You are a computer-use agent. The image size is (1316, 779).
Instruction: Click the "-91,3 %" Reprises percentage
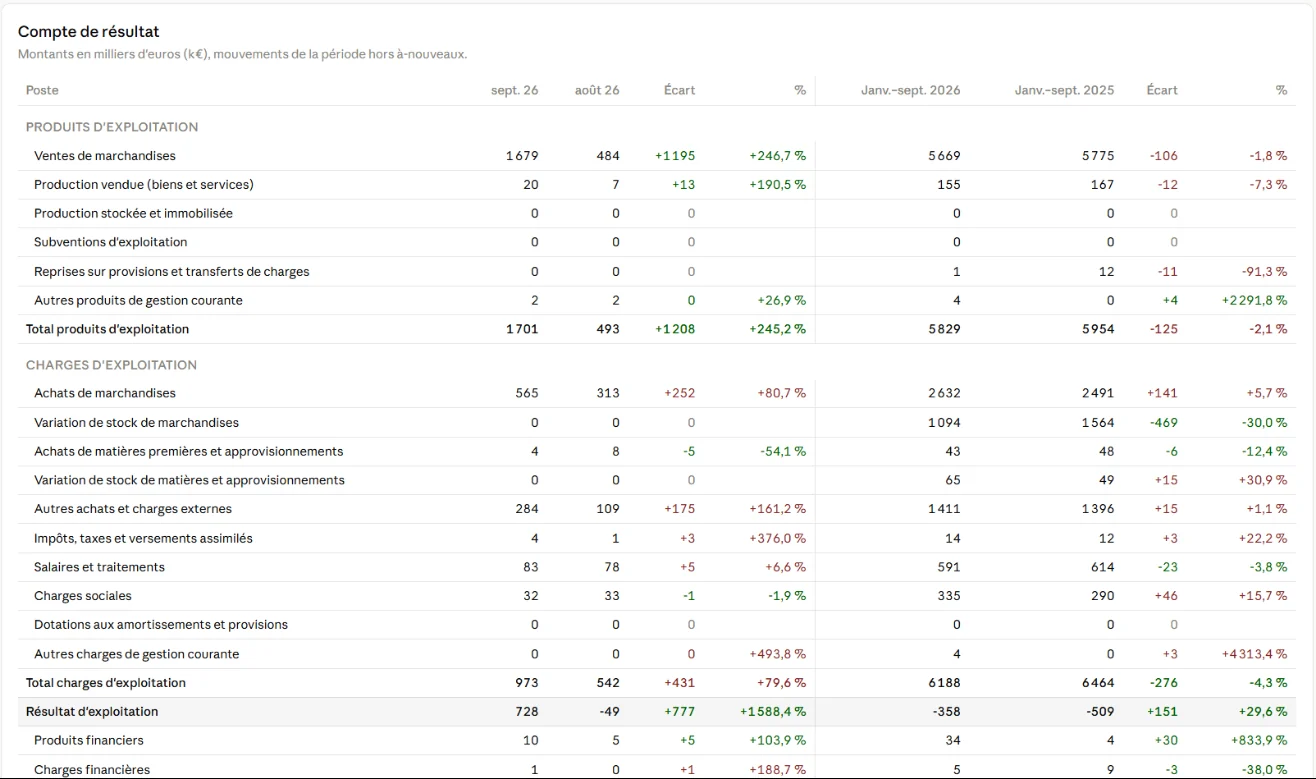coord(1265,272)
